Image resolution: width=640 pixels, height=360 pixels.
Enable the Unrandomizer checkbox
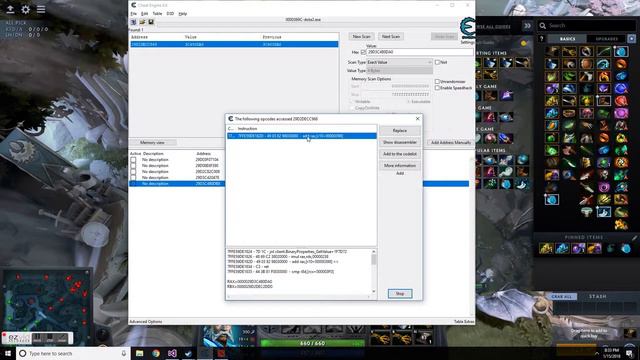tap(437, 82)
